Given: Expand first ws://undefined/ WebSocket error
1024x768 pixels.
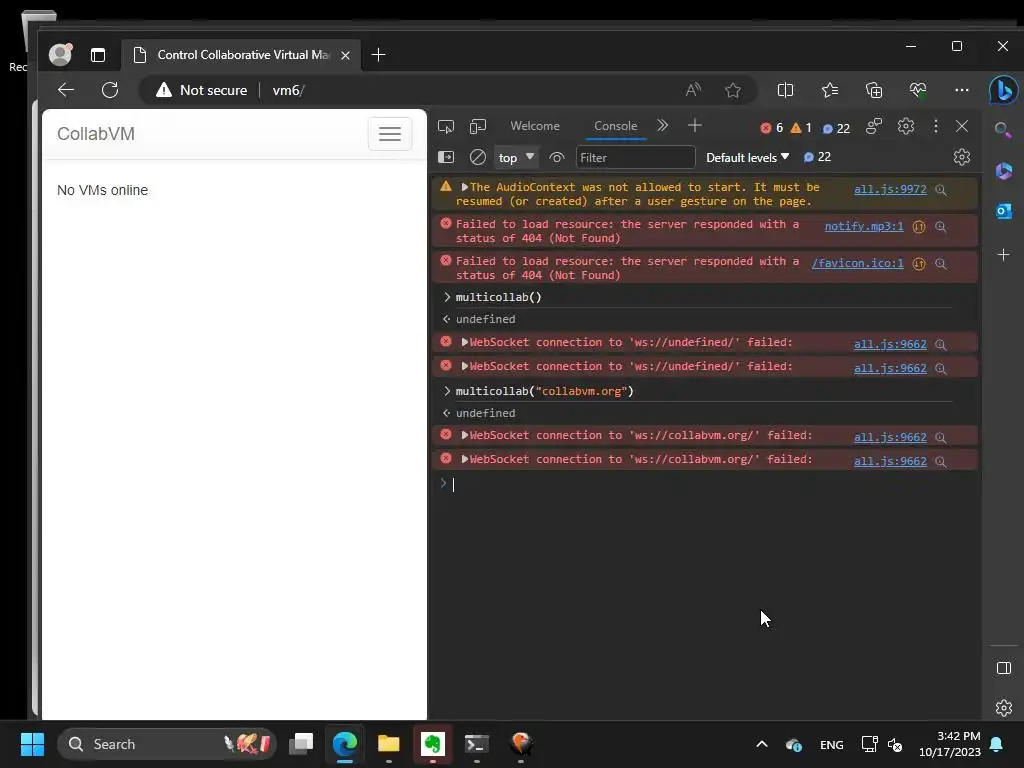Looking at the screenshot, I should (x=465, y=342).
